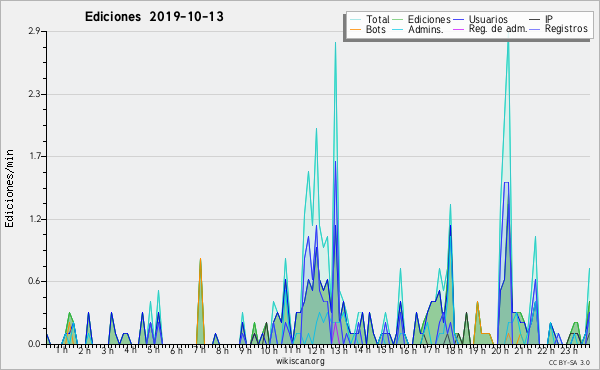Screen dimensions: 600x370
Task: Click the y-axis value 0.6
Action: (34, 281)
